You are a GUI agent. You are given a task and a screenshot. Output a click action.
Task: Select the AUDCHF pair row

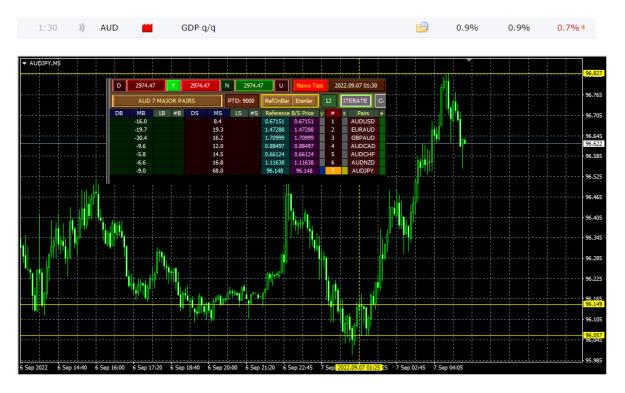click(363, 154)
